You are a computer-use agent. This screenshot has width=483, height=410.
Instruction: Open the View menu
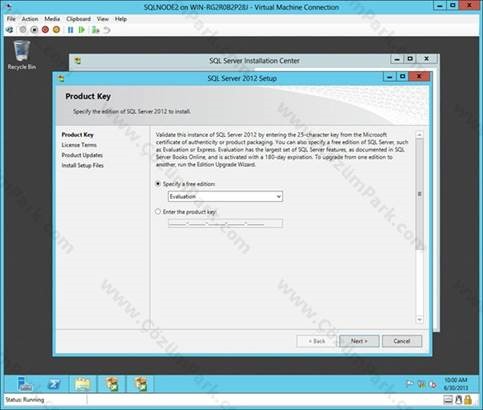(x=103, y=19)
